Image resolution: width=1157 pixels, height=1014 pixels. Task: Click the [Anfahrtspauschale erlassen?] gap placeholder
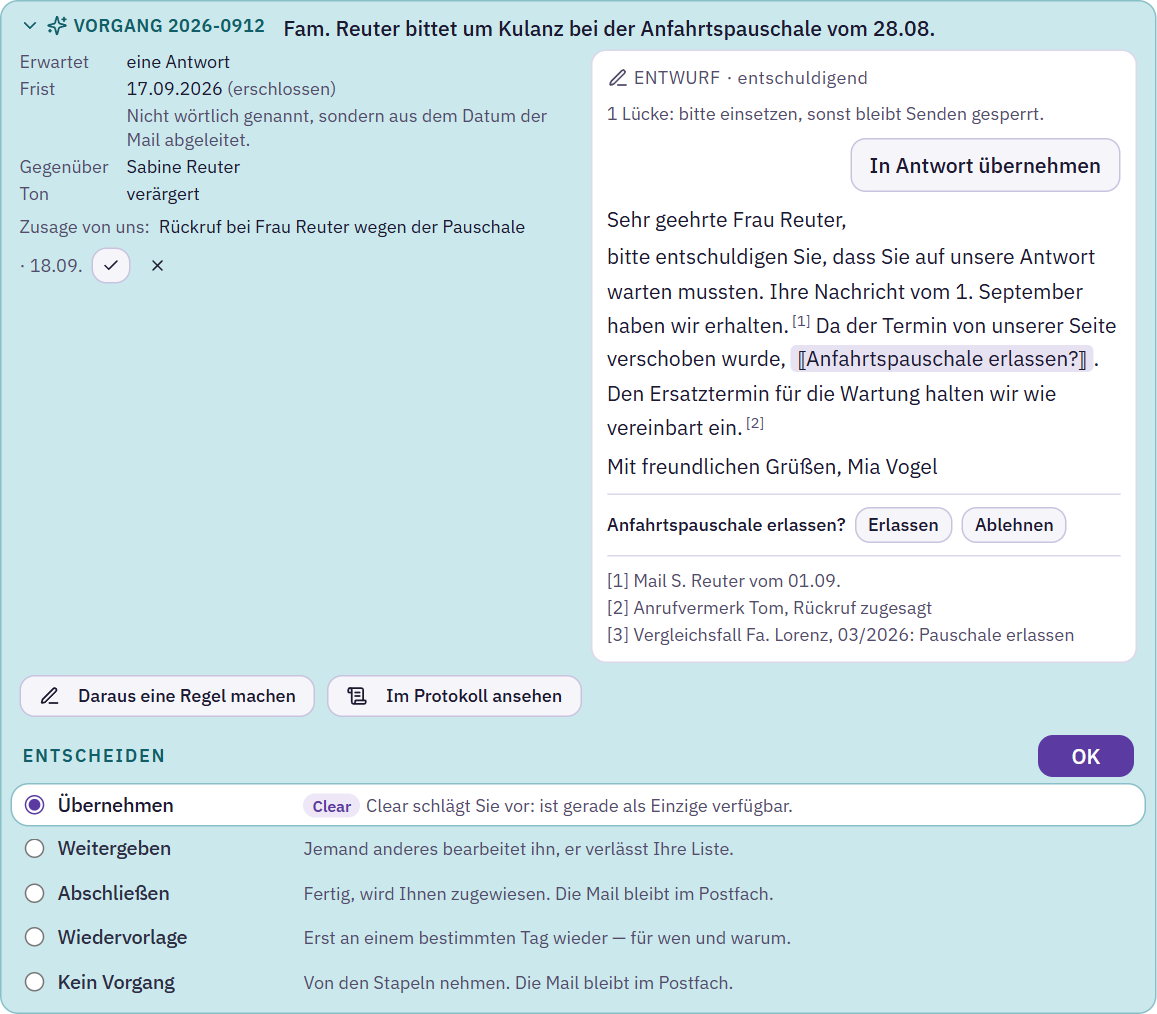(942, 359)
